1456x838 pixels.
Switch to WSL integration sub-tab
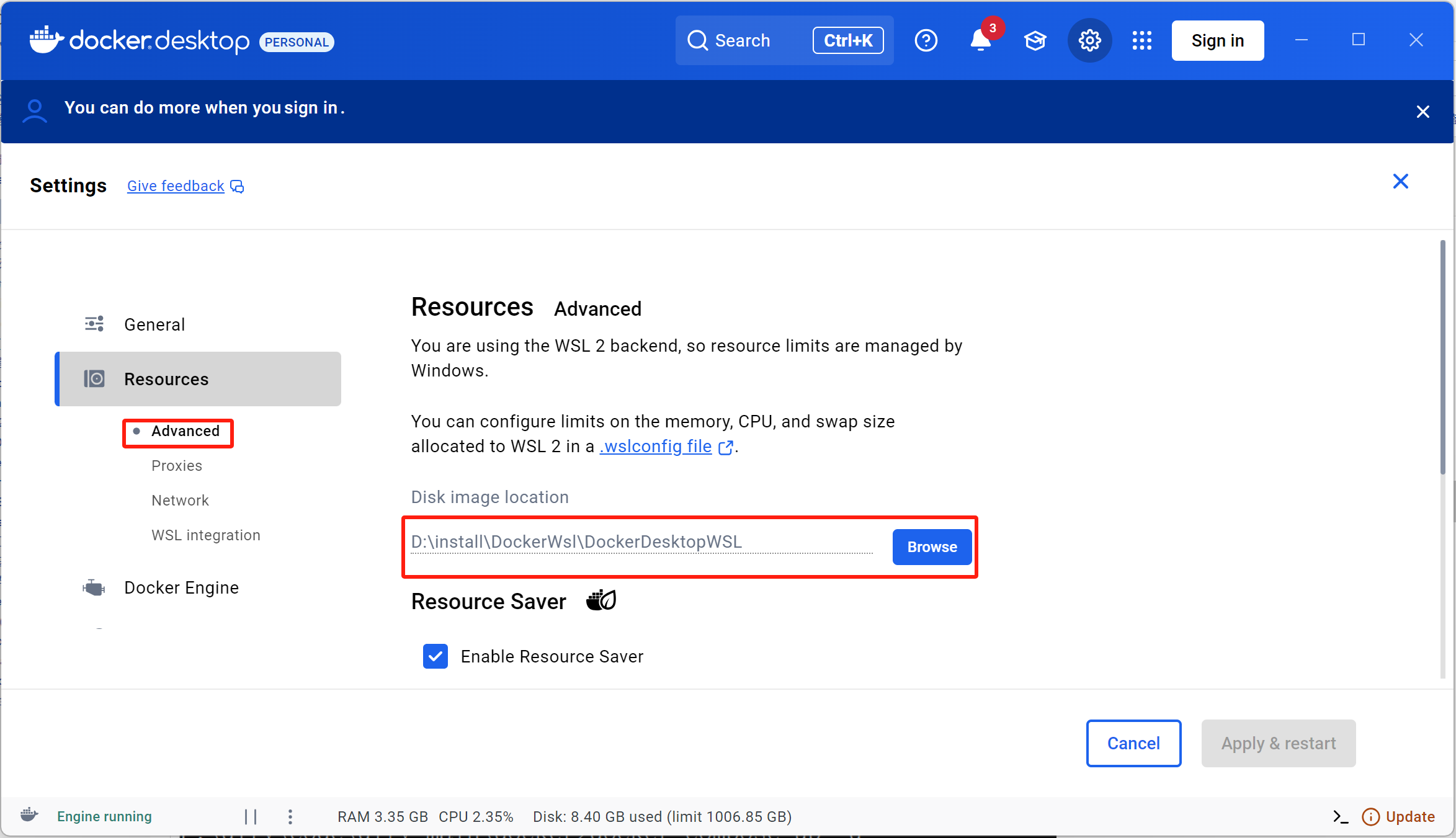(206, 535)
